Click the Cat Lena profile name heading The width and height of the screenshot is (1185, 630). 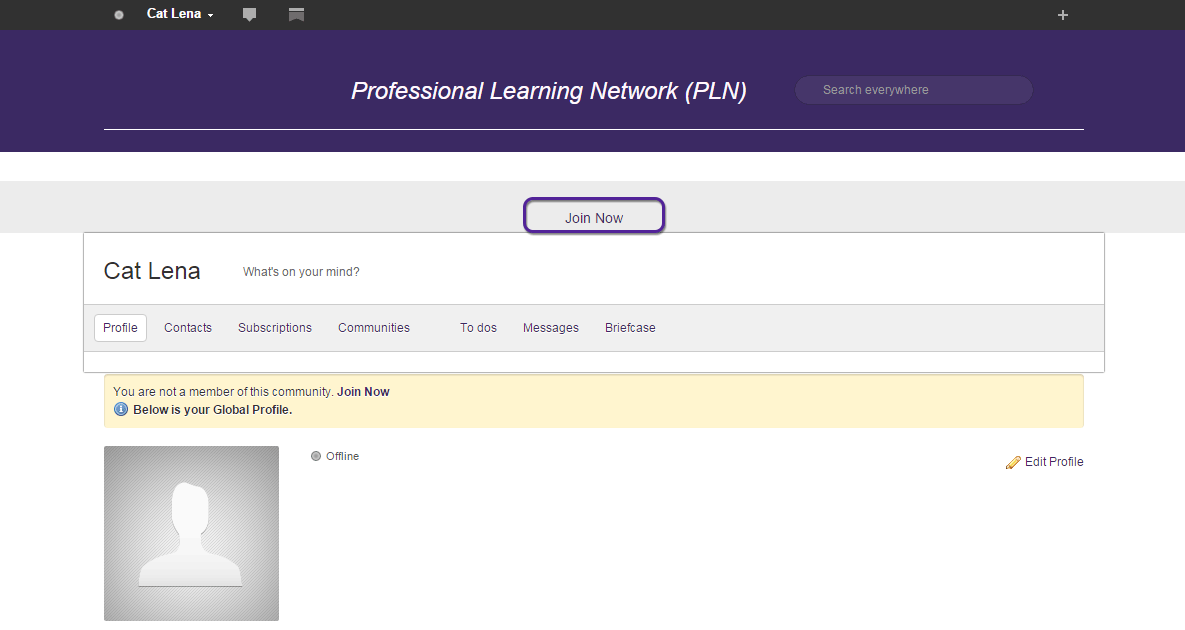point(152,270)
